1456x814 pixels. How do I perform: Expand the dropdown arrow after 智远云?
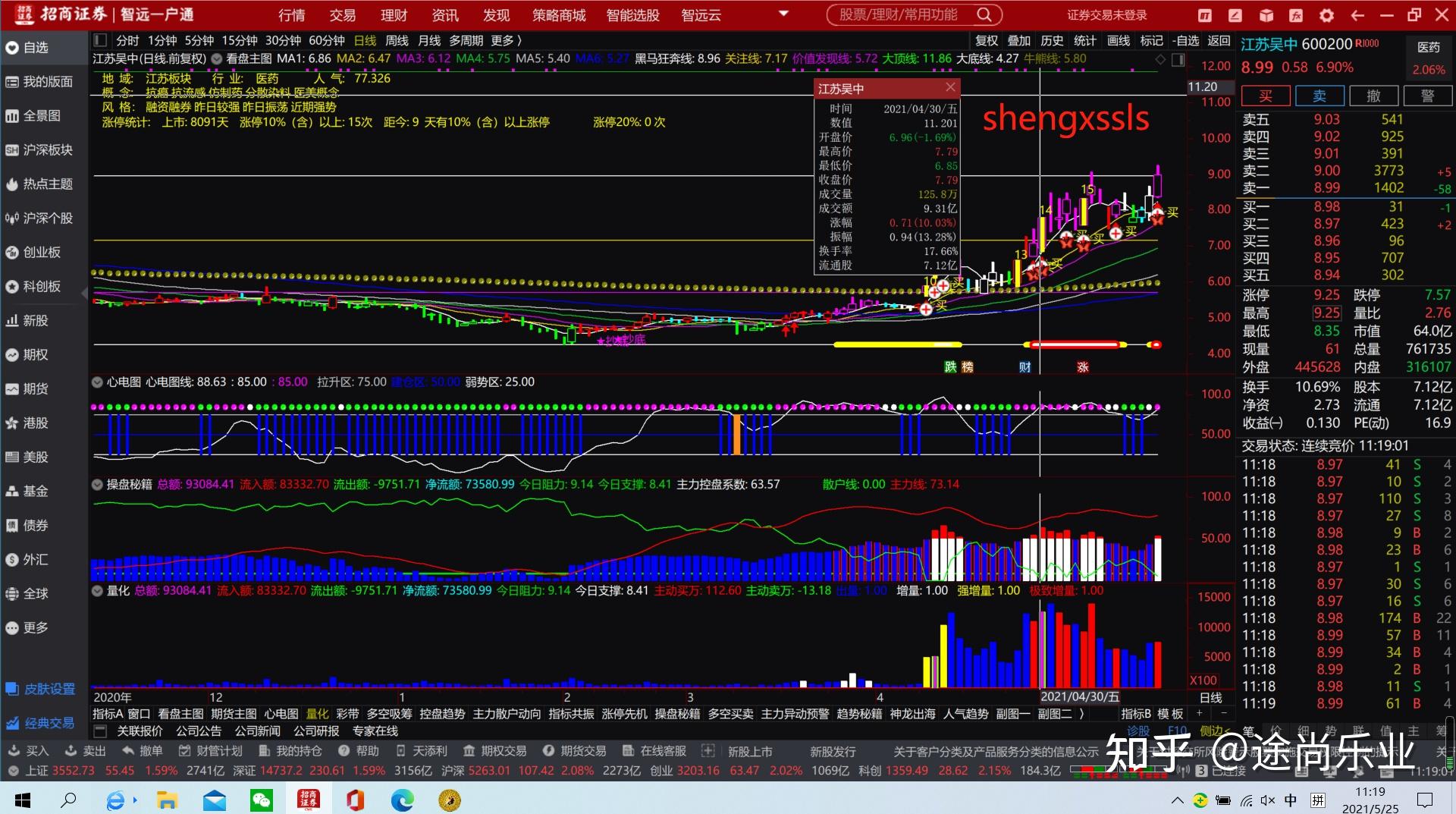pyautogui.click(x=784, y=14)
